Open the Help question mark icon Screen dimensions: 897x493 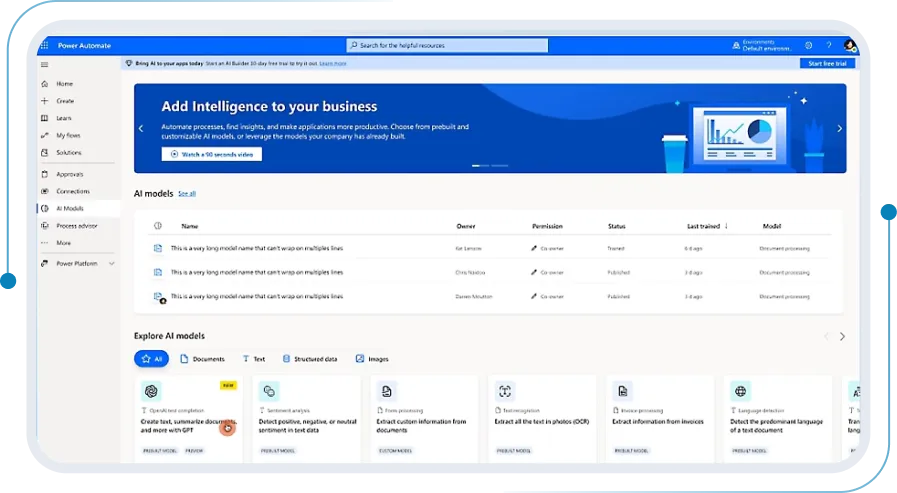coord(828,45)
